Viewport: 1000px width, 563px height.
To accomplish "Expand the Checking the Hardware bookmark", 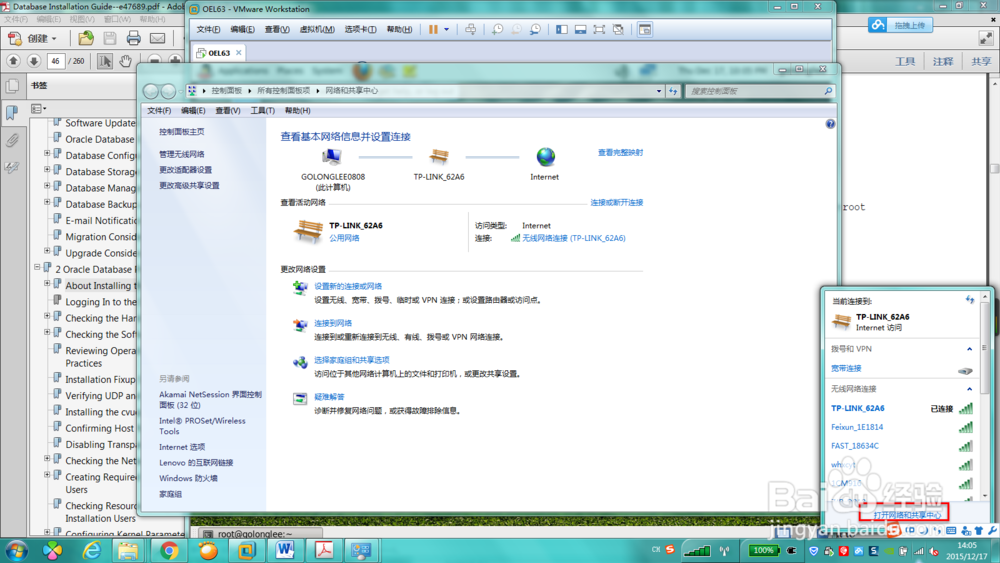I will [47, 316].
